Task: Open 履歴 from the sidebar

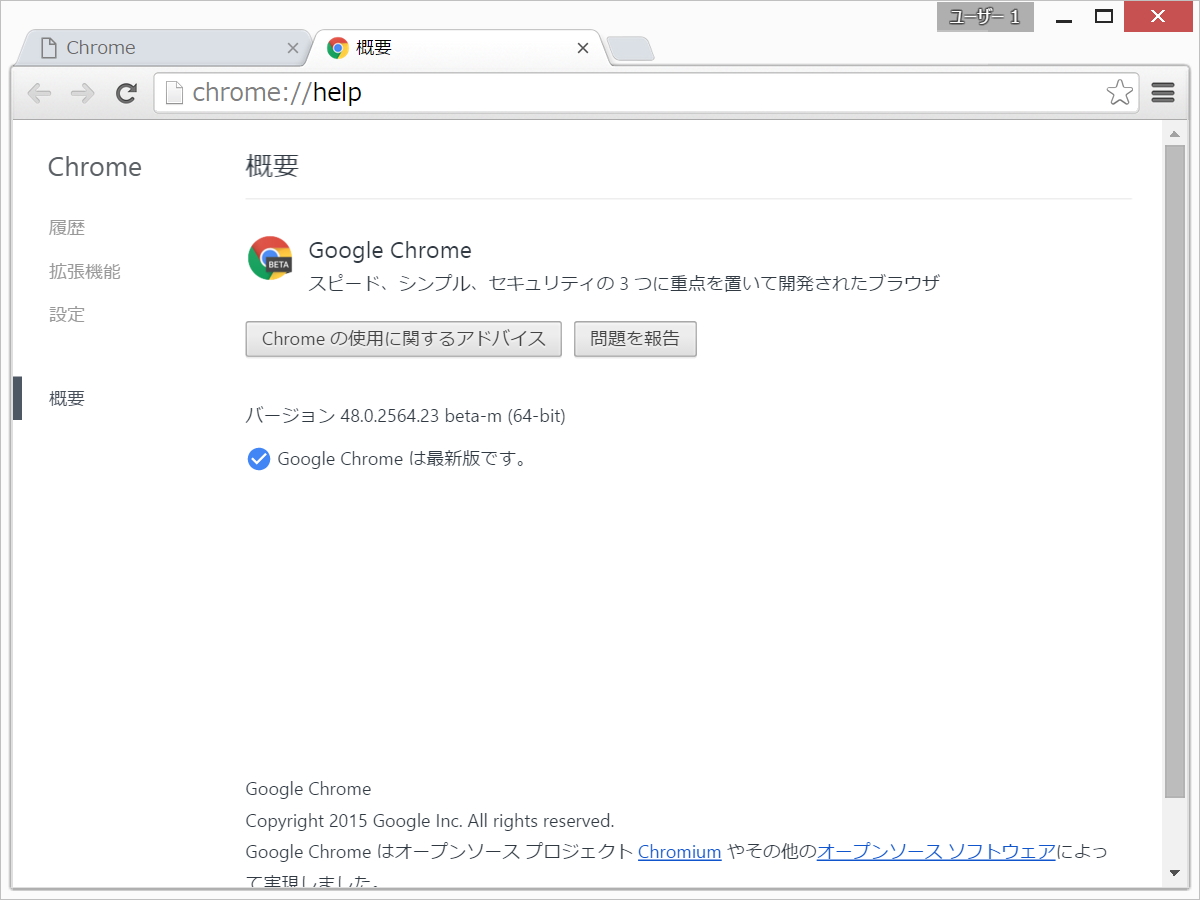Action: (67, 227)
